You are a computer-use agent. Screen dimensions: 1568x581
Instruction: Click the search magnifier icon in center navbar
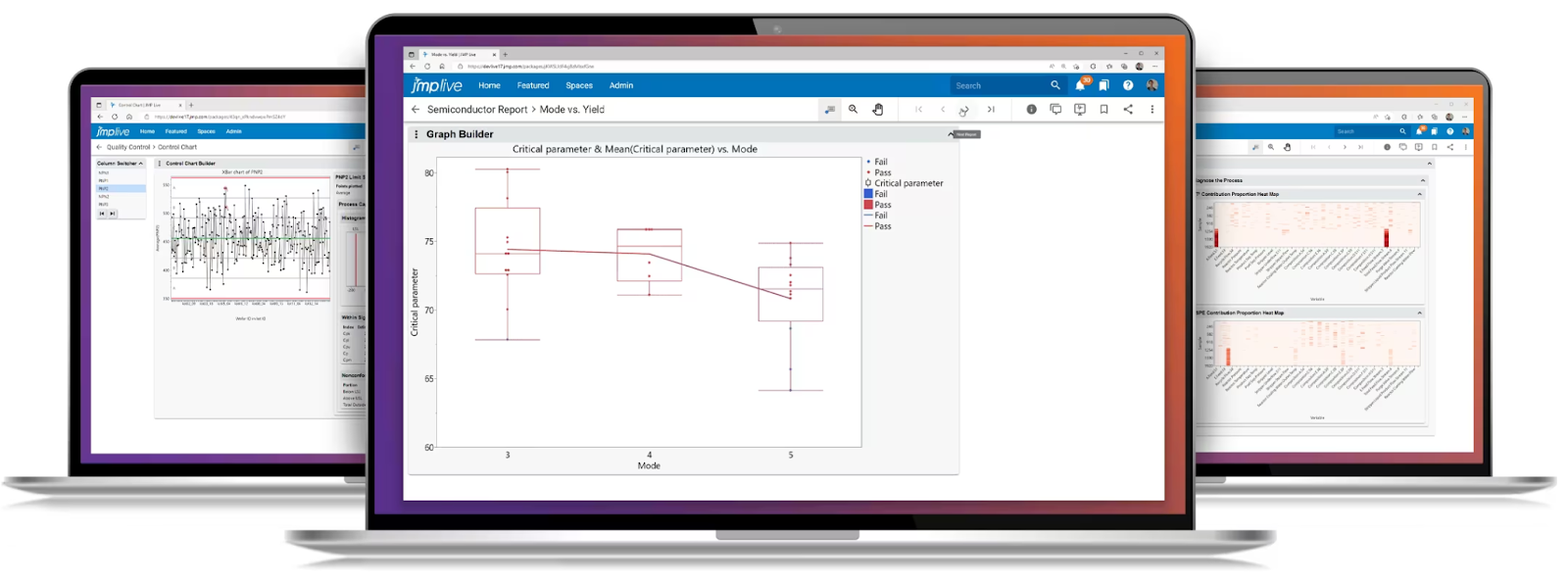click(x=1055, y=85)
